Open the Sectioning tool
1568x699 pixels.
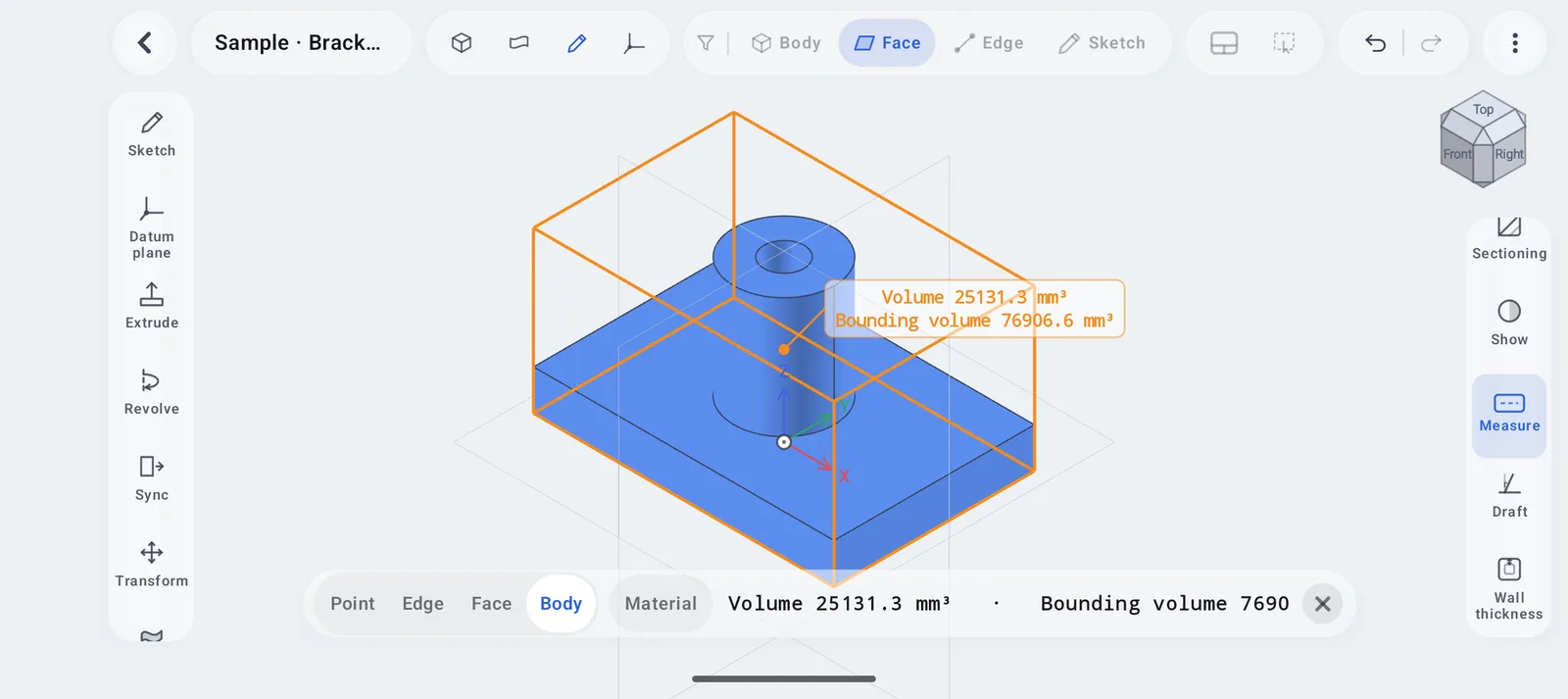[x=1509, y=240]
